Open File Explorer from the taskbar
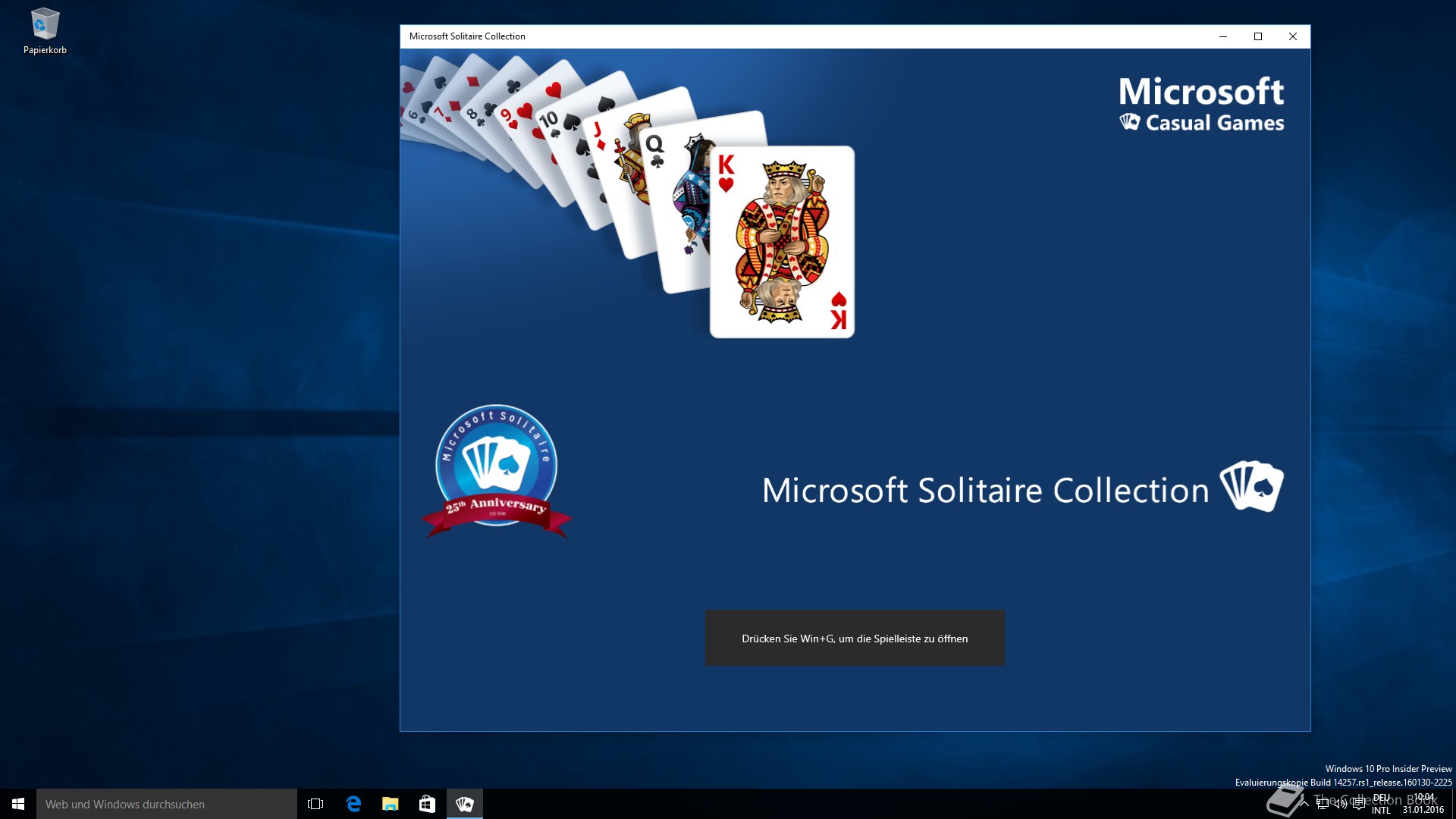 [x=391, y=804]
